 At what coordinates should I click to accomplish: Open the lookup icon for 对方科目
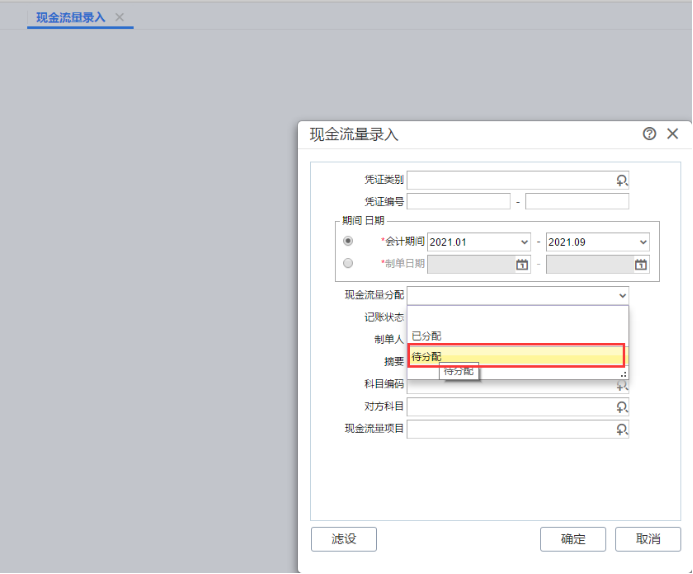622,407
